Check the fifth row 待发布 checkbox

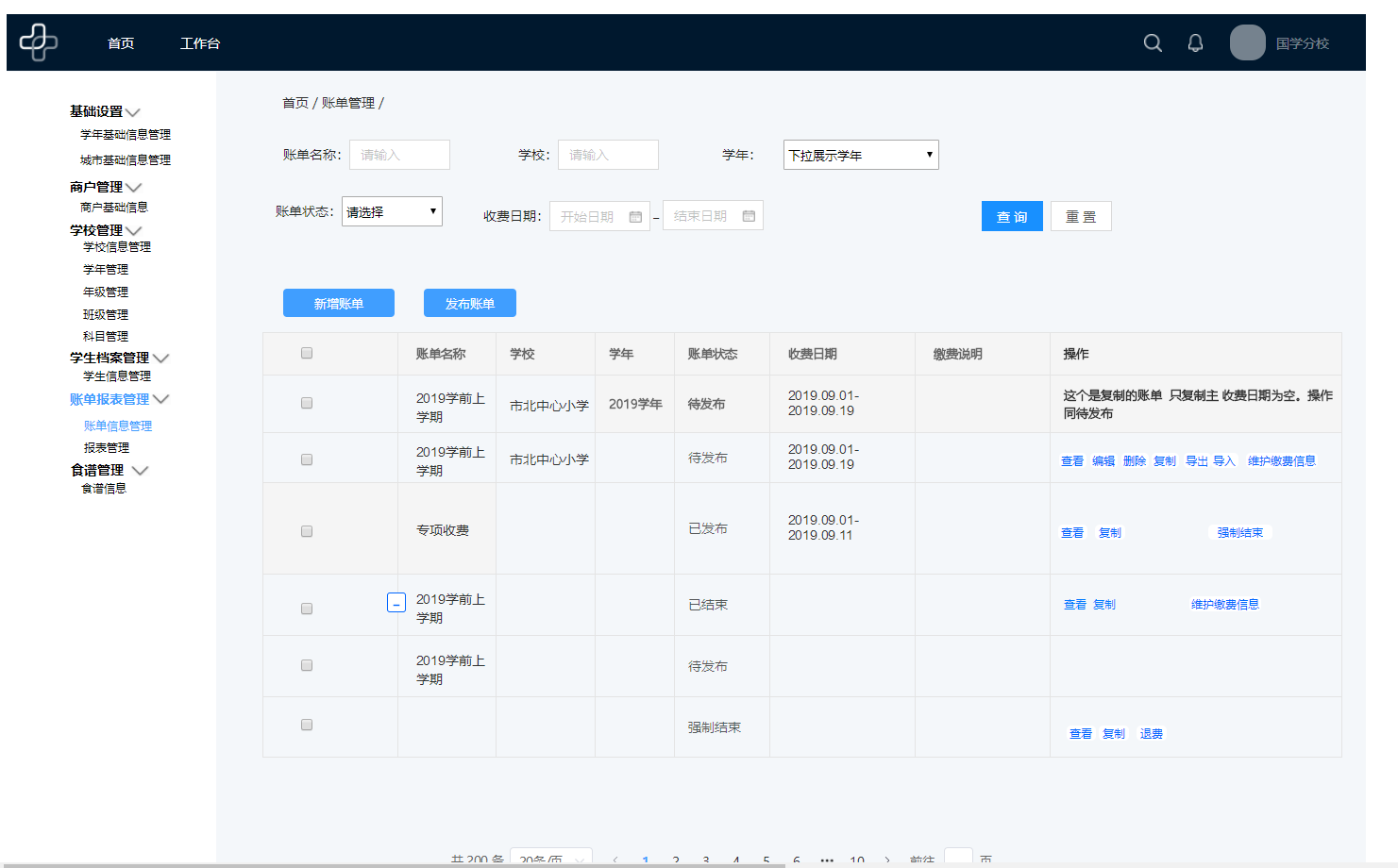pyautogui.click(x=307, y=665)
